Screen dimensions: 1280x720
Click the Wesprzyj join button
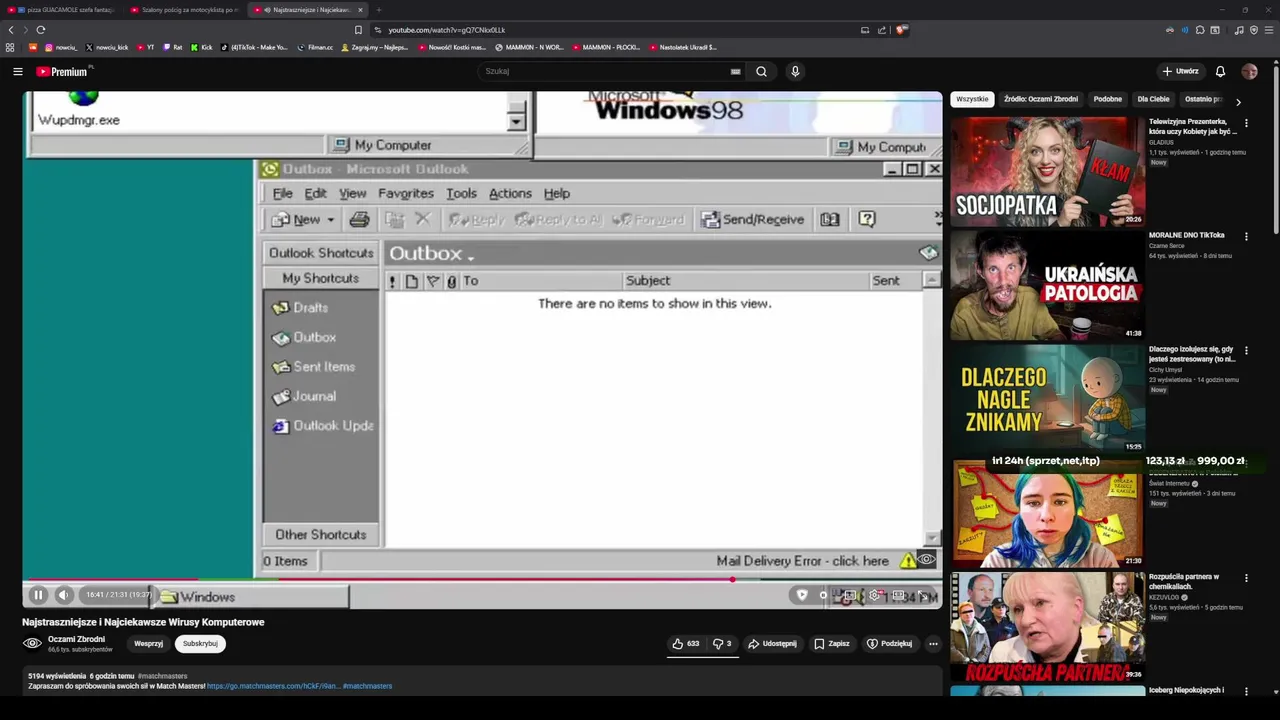pos(148,644)
